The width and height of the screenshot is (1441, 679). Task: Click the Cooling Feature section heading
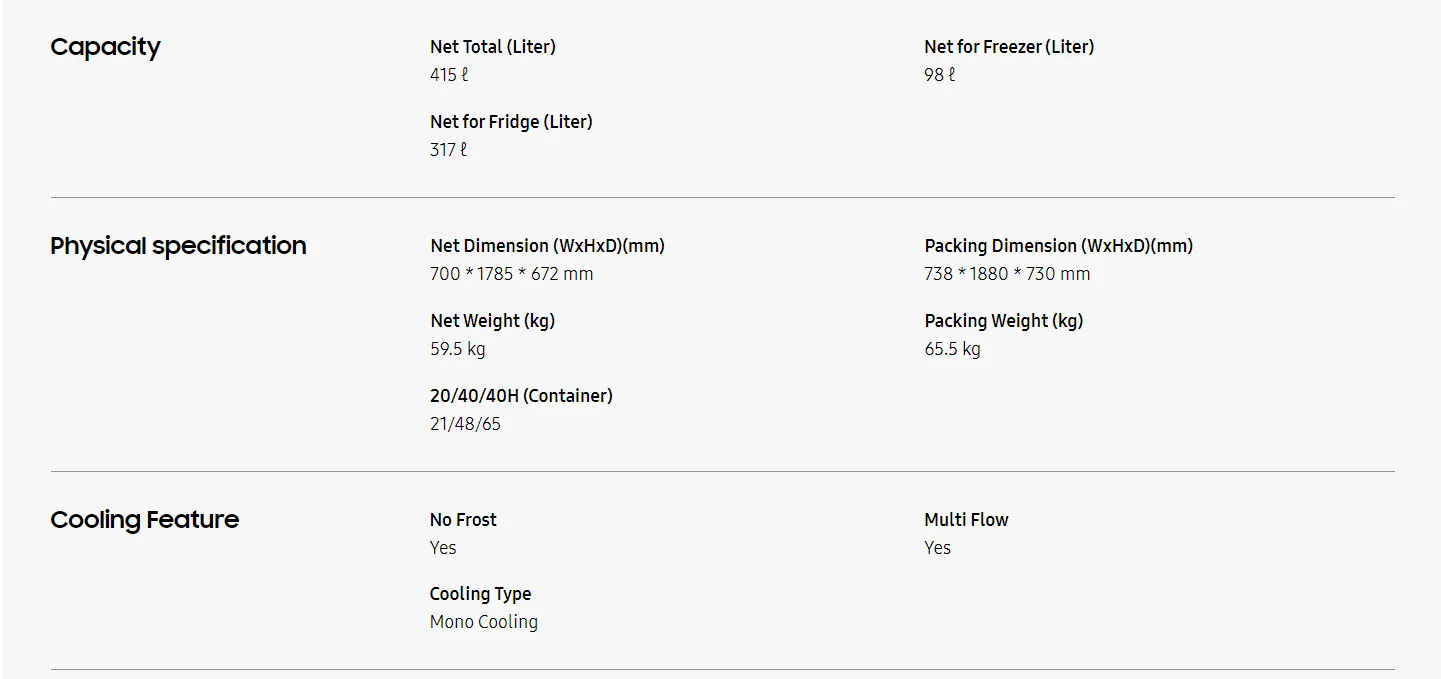click(x=145, y=520)
